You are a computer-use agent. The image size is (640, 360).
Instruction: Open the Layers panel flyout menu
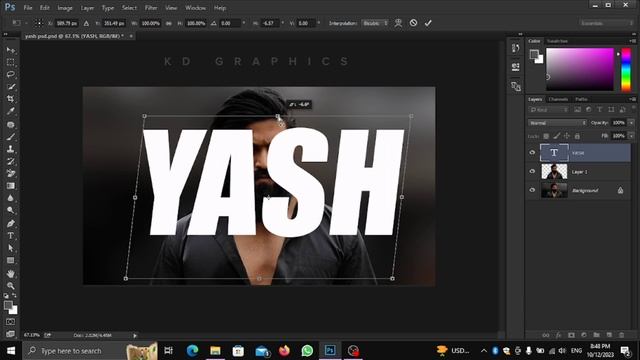(x=632, y=99)
